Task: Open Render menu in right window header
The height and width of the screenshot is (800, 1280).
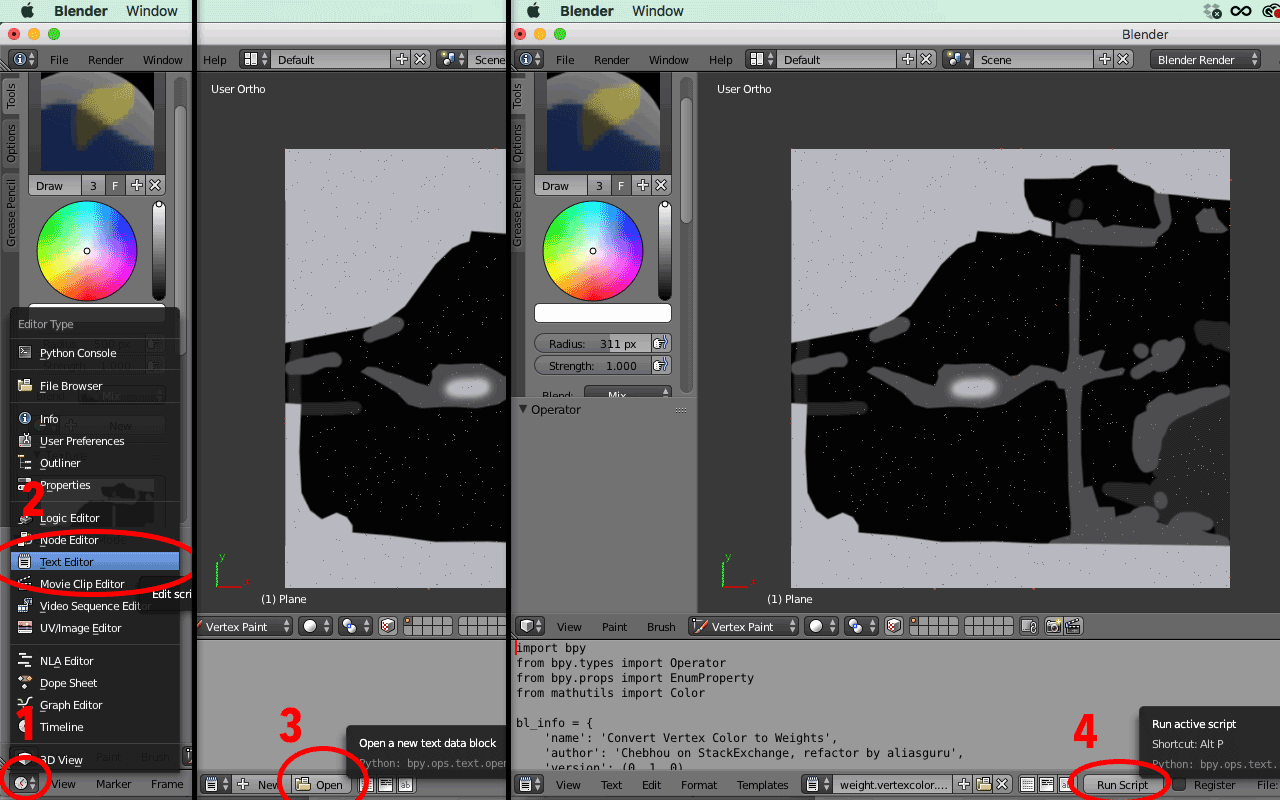Action: [612, 60]
